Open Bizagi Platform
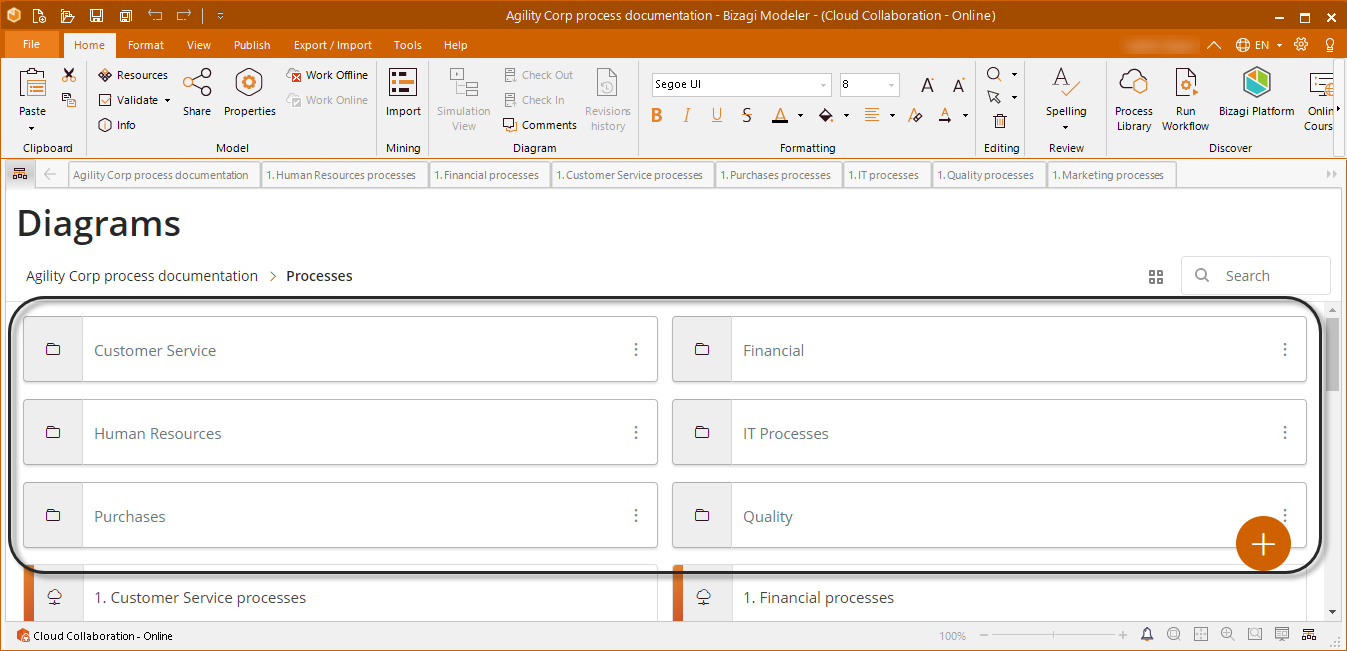 (x=1256, y=92)
